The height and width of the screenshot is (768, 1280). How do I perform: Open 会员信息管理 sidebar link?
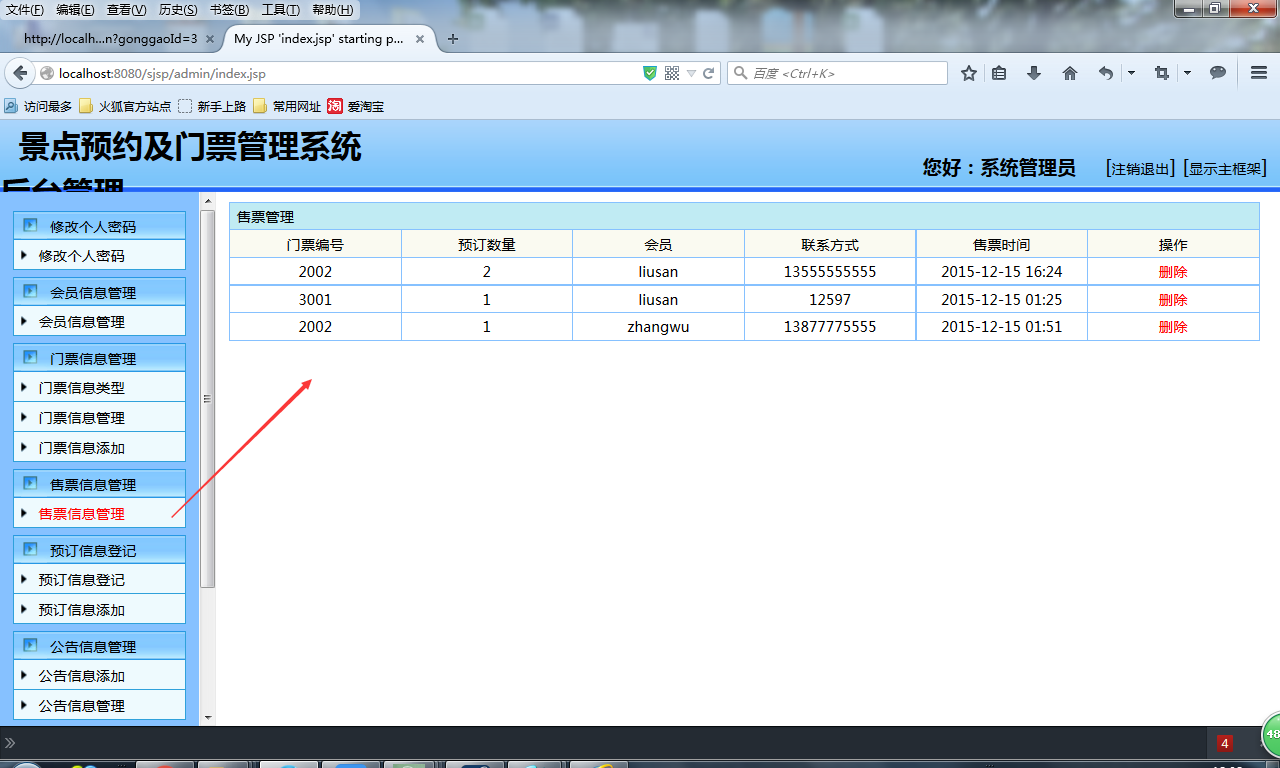[x=82, y=322]
